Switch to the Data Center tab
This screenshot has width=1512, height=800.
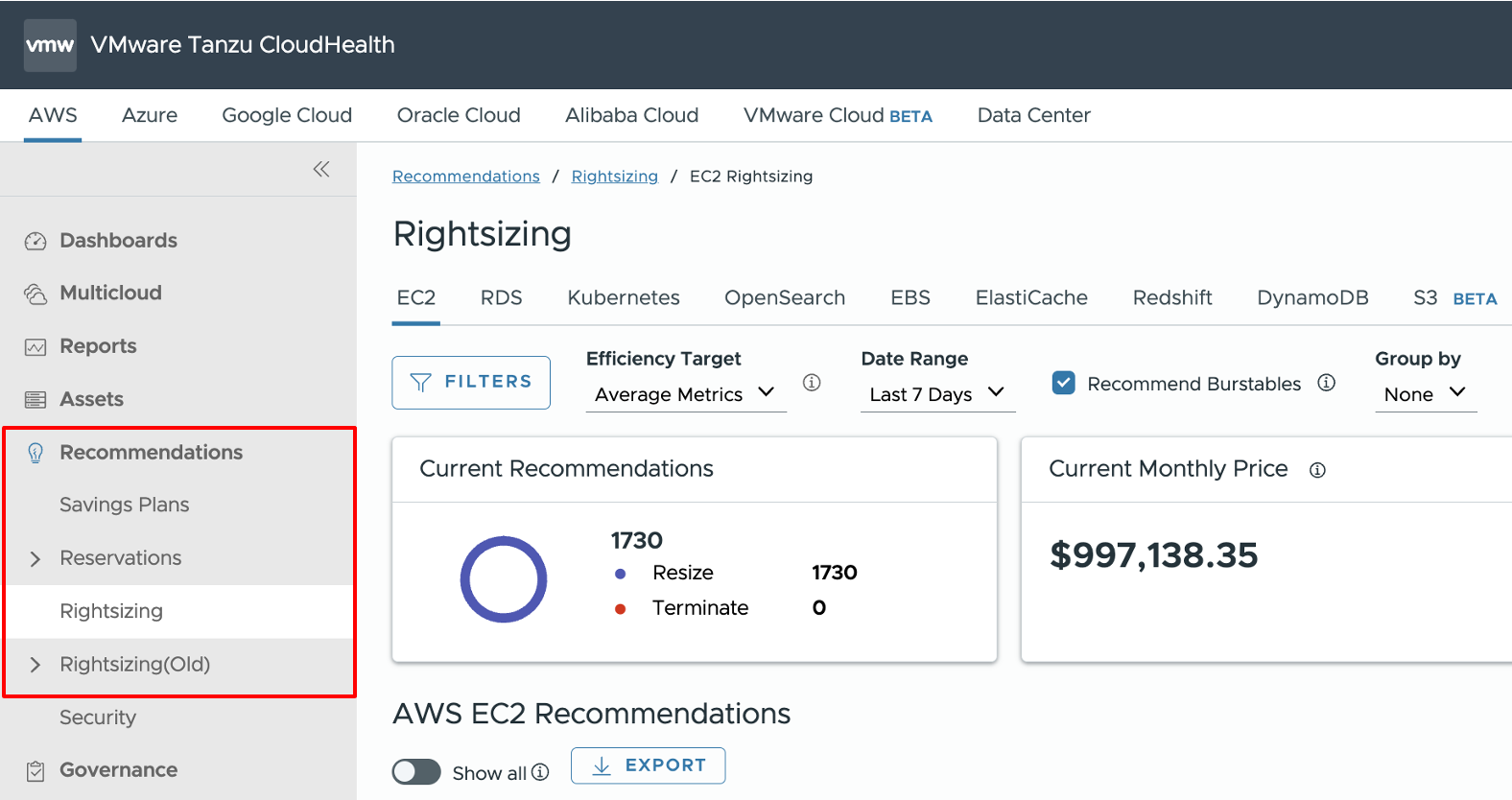pos(1033,115)
